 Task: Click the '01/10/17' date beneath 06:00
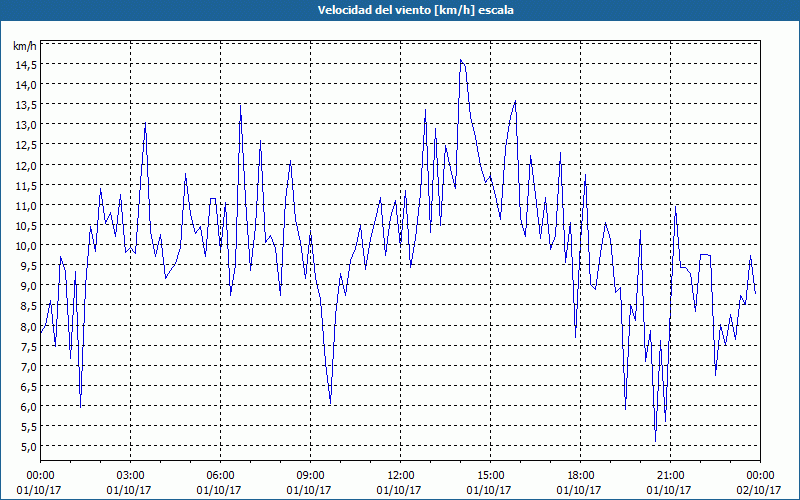pyautogui.click(x=219, y=490)
